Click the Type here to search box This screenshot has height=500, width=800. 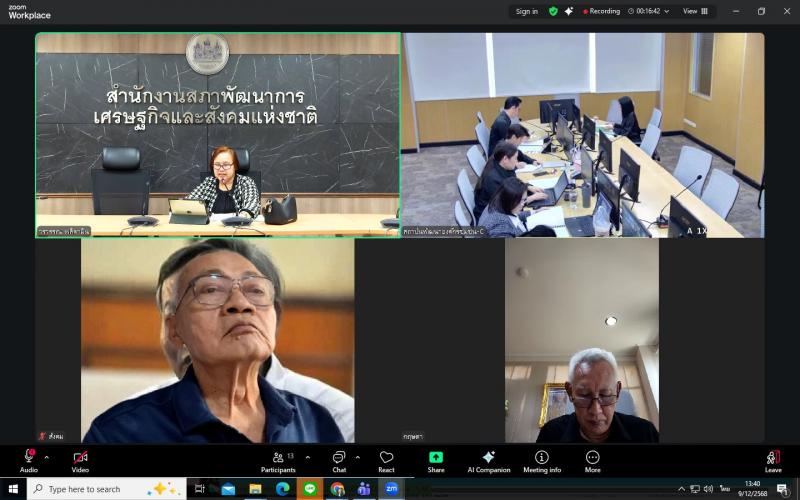pos(106,489)
